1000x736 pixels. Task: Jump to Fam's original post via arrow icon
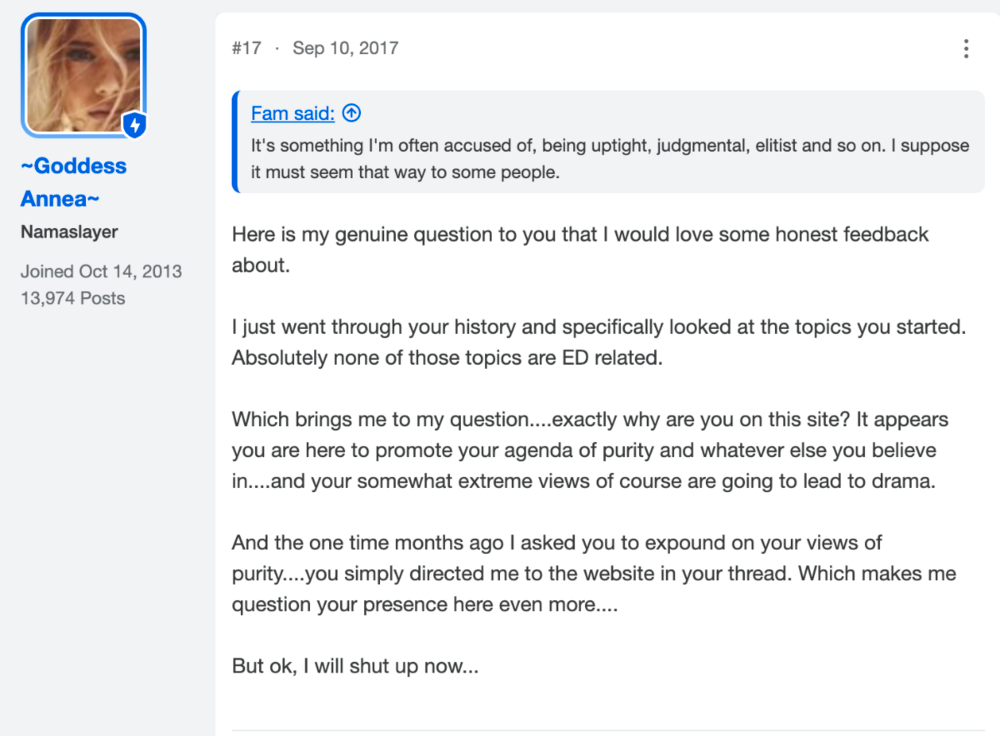tap(351, 113)
